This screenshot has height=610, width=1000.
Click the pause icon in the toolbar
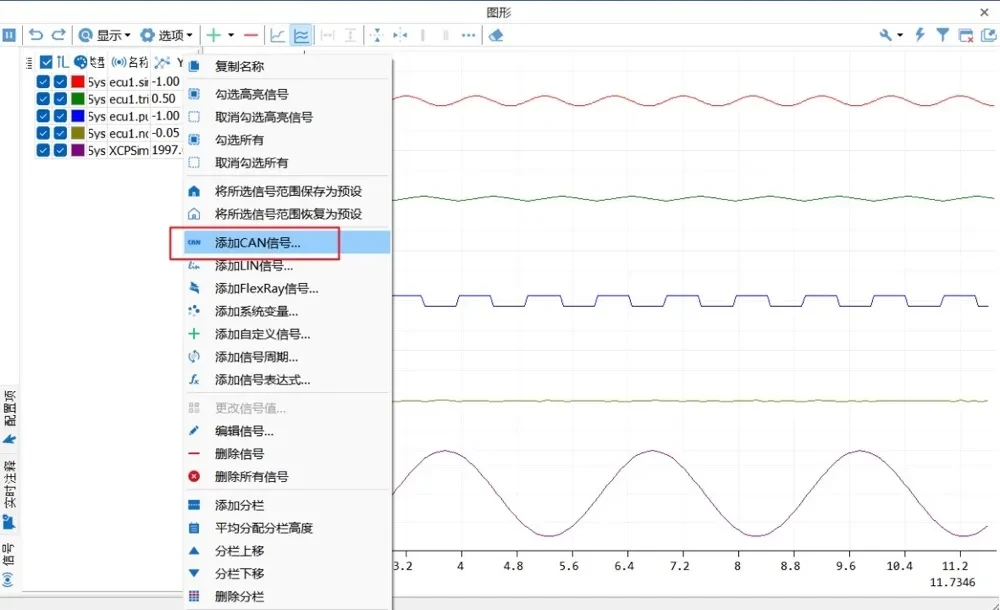(9, 35)
